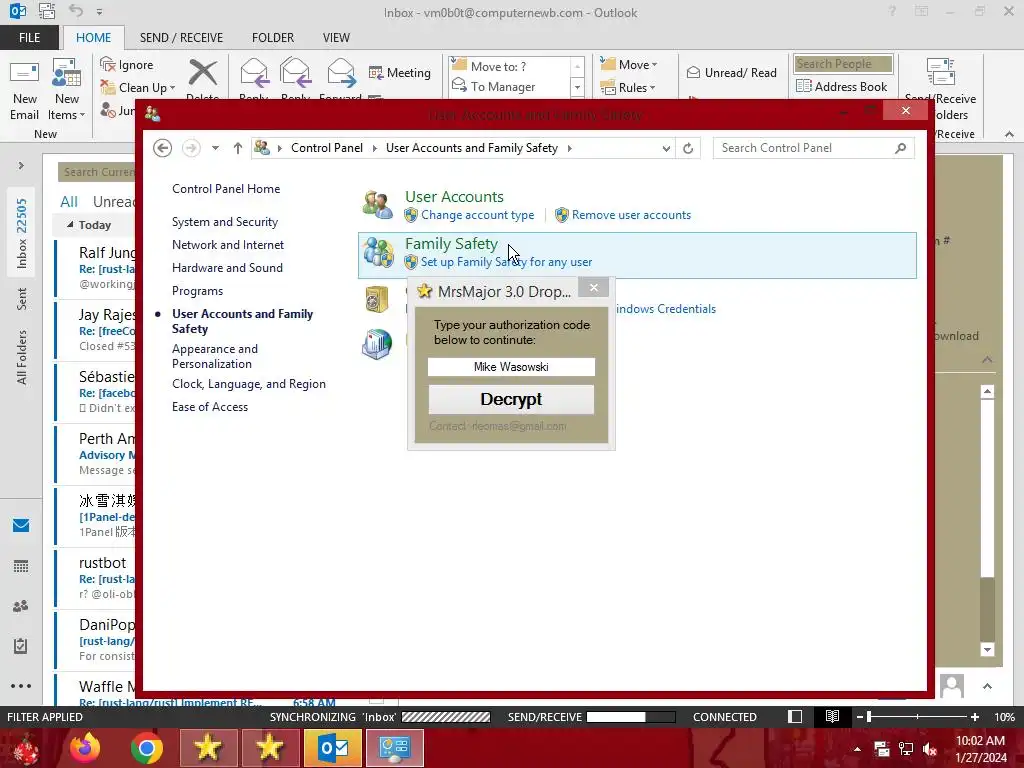Viewport: 1024px width, 768px height.
Task: Open the FILE tab
Action: 29,38
